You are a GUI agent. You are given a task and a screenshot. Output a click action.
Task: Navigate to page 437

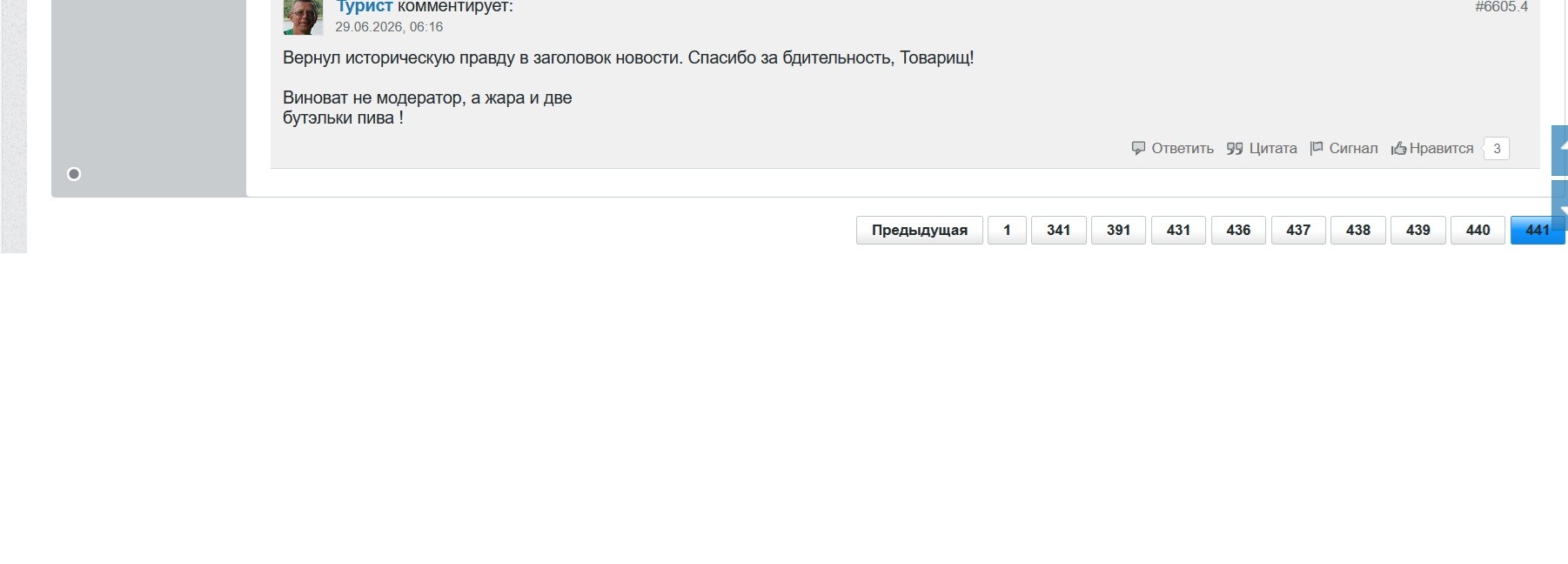point(1298,231)
